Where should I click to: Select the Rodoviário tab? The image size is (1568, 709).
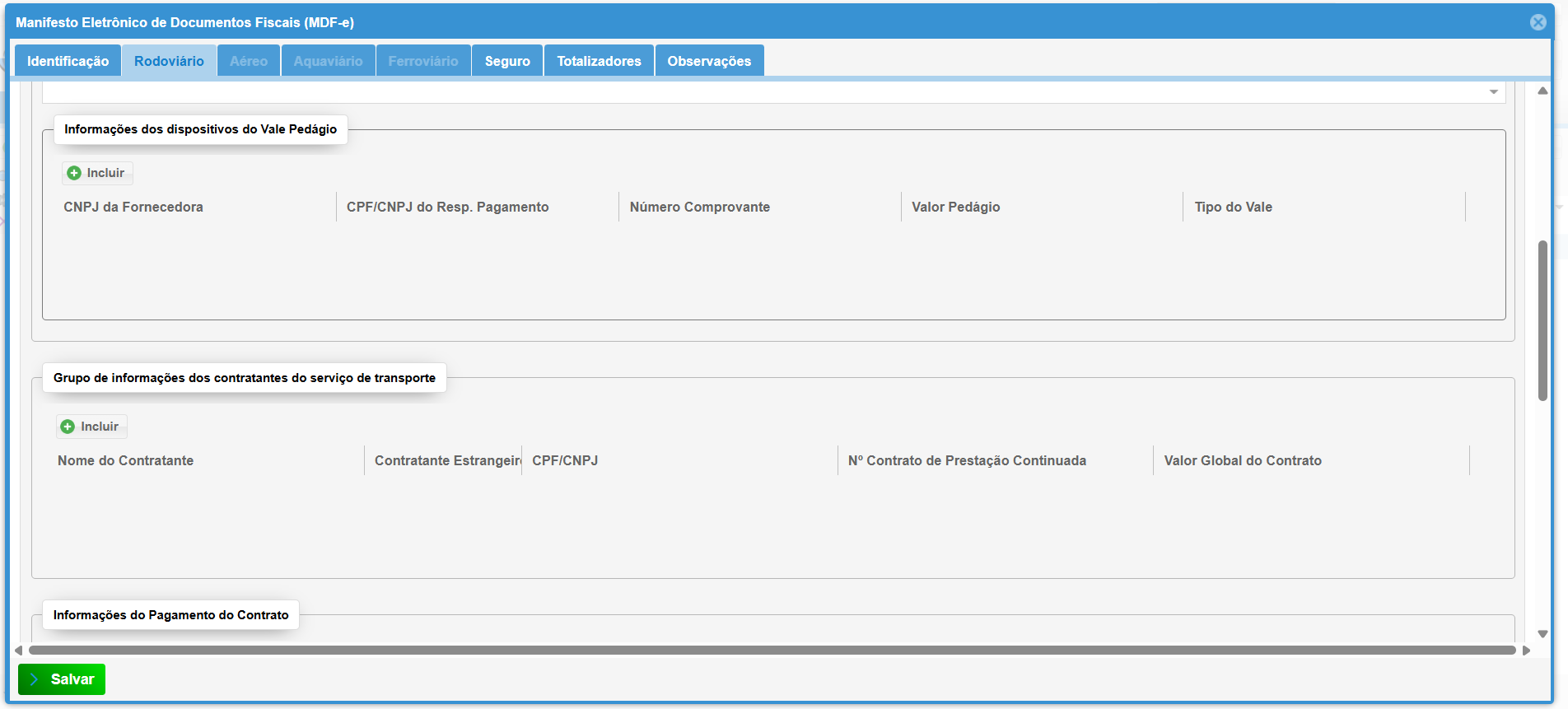(x=169, y=61)
